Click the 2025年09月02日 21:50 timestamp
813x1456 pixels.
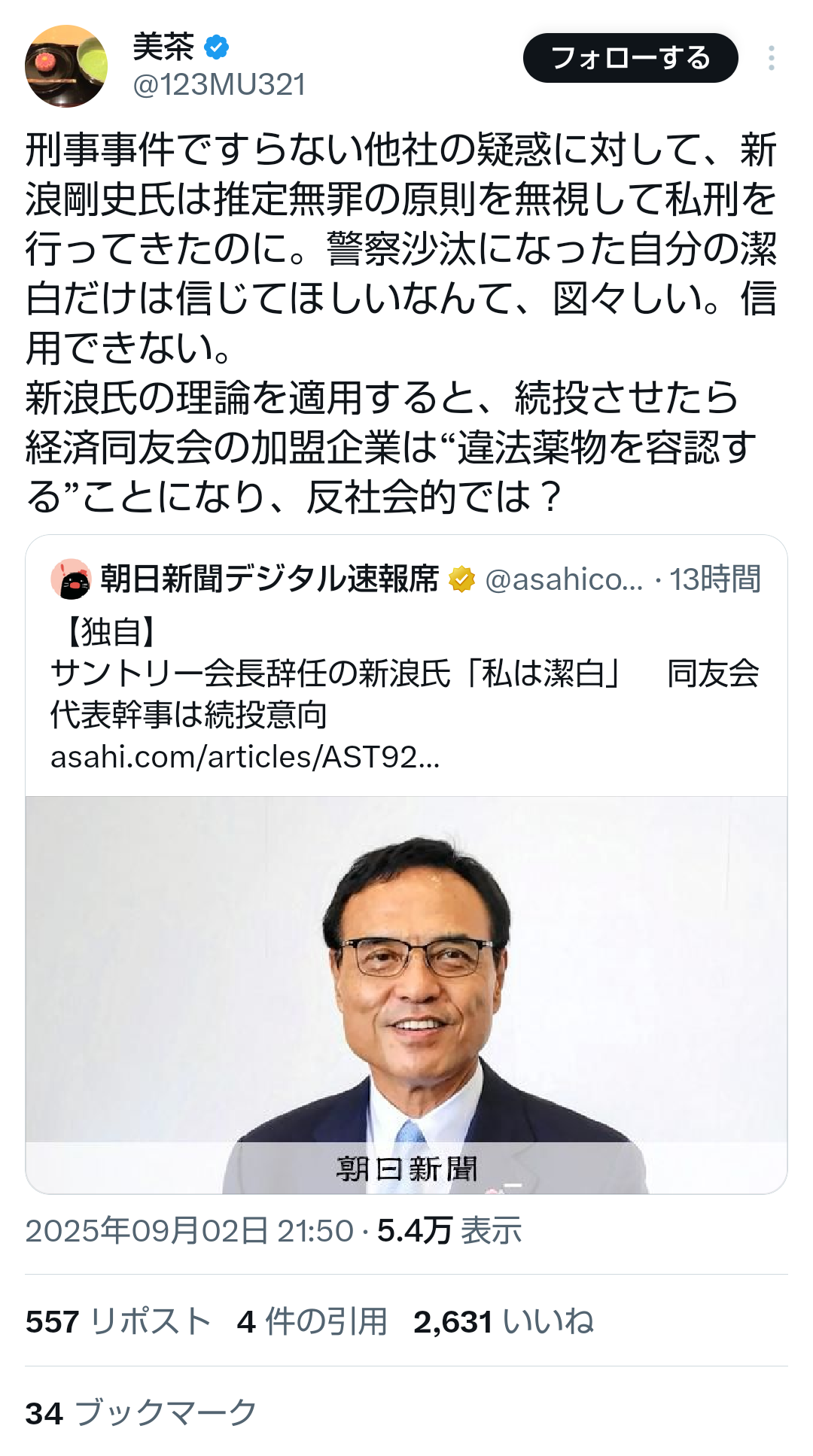pos(190,1231)
